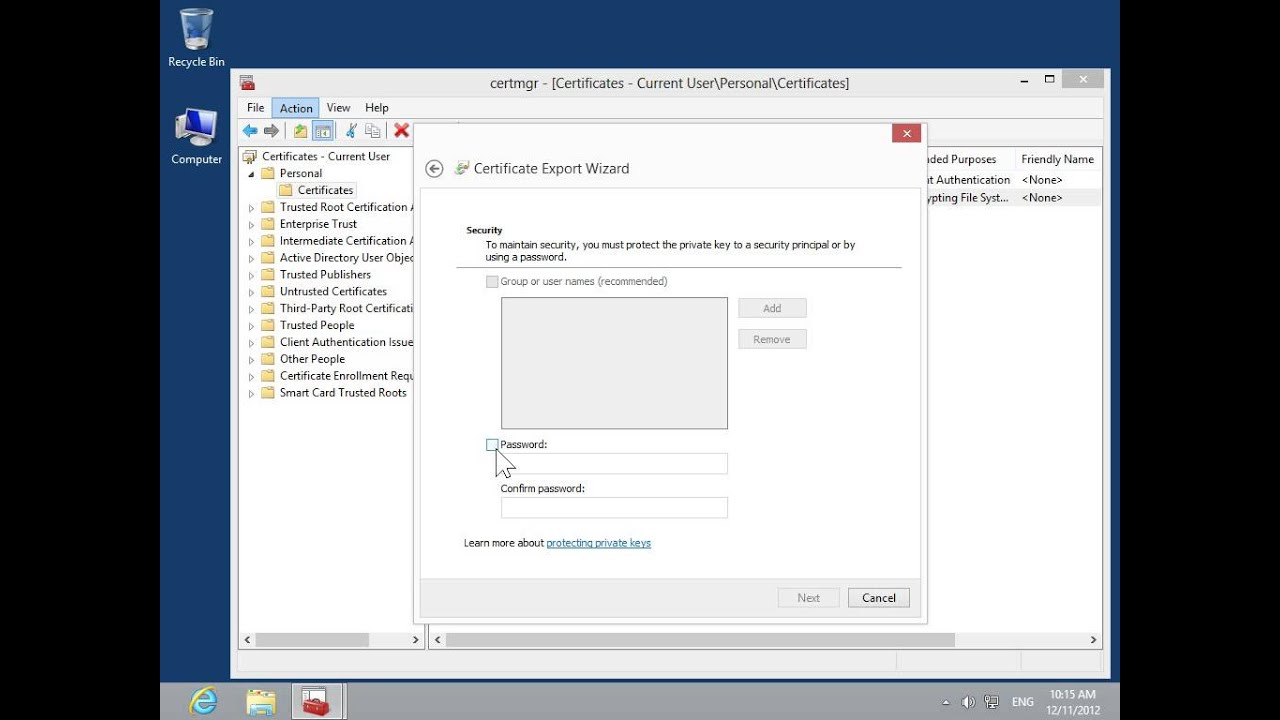
Task: Expand Active Directory User Object node
Action: click(252, 259)
